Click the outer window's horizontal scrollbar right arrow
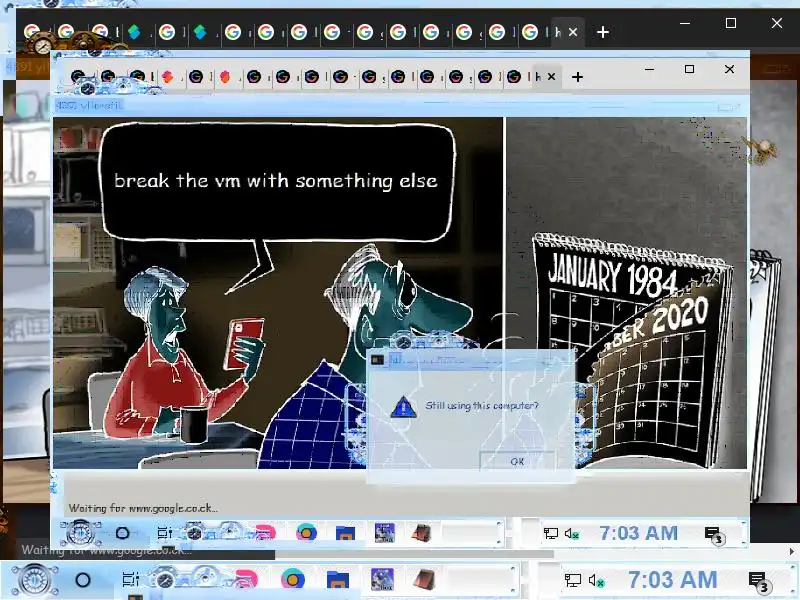800x600 pixels. pos(792,552)
